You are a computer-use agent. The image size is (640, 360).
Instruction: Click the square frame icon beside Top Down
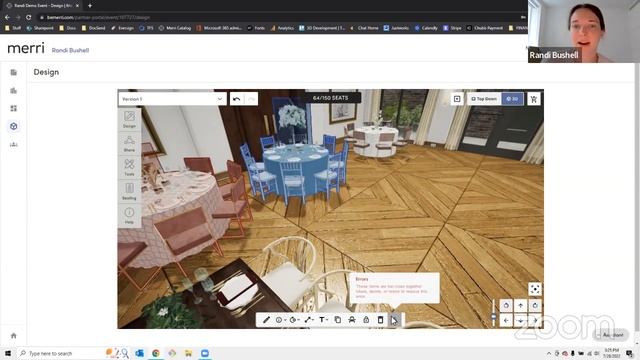(457, 99)
